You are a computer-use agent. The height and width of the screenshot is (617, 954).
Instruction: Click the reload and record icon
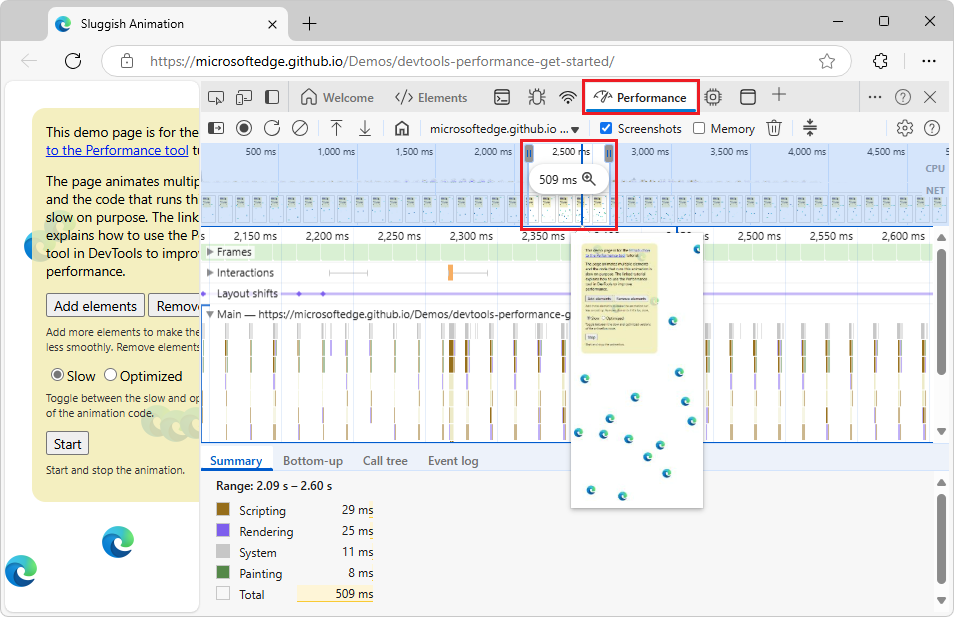[x=272, y=128]
